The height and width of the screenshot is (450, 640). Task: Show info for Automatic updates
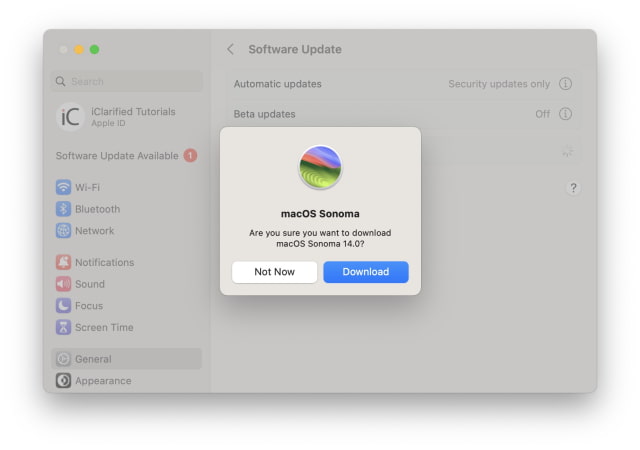pos(566,84)
